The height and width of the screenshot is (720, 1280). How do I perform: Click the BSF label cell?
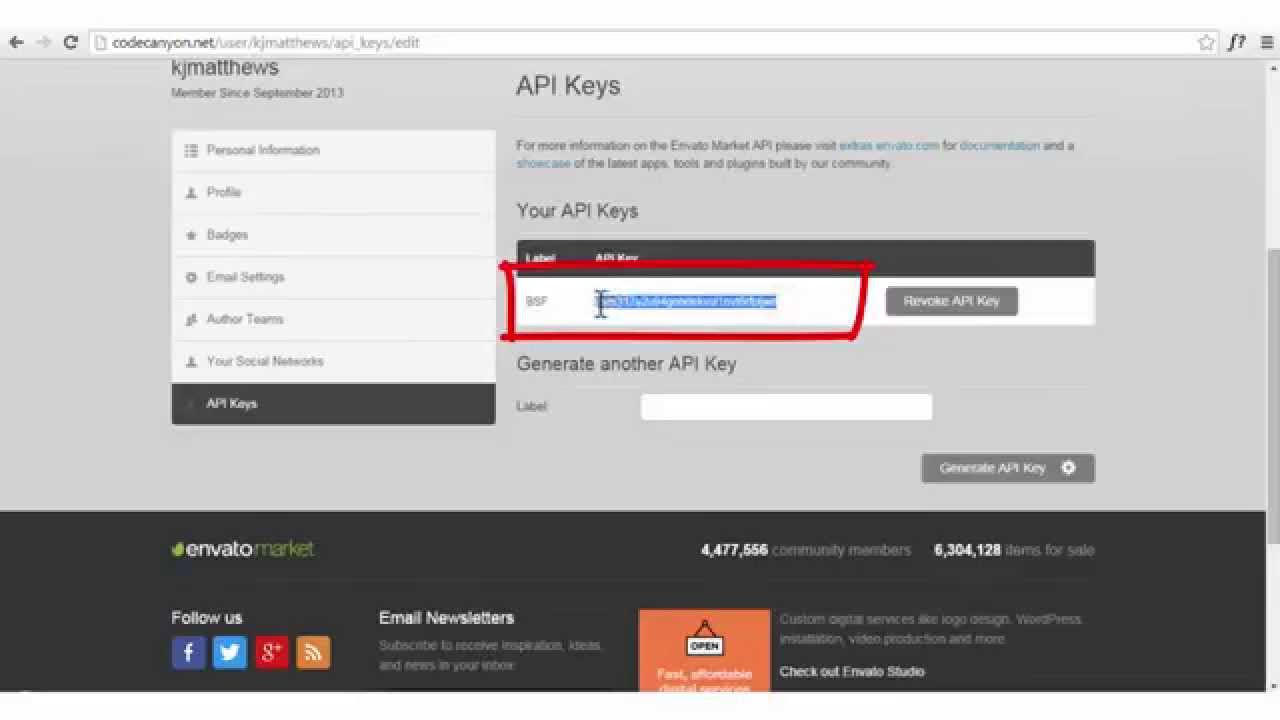[537, 301]
